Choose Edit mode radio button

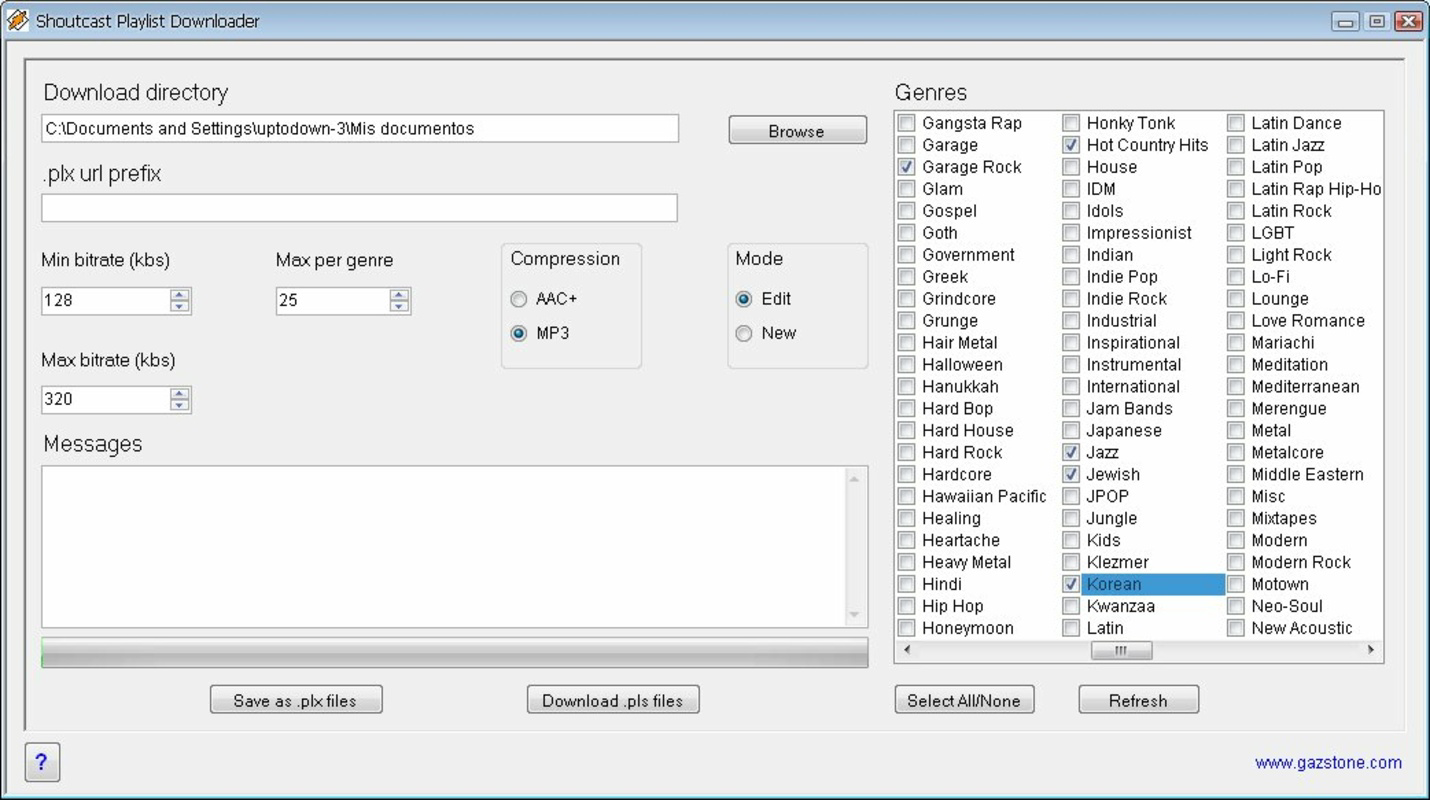click(x=743, y=299)
